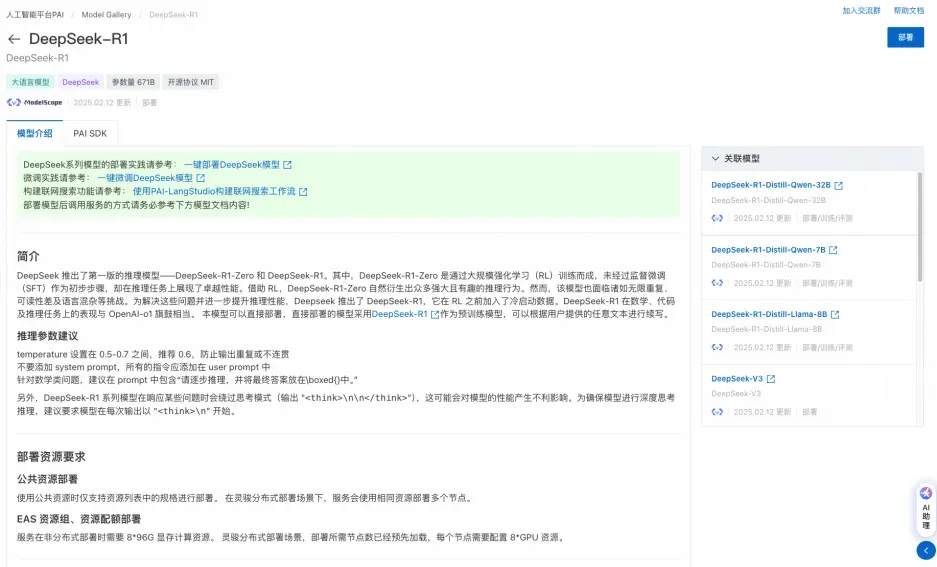Click ModelScope icon under DeepSeek-V3 card
937x567 pixels.
[717, 412]
